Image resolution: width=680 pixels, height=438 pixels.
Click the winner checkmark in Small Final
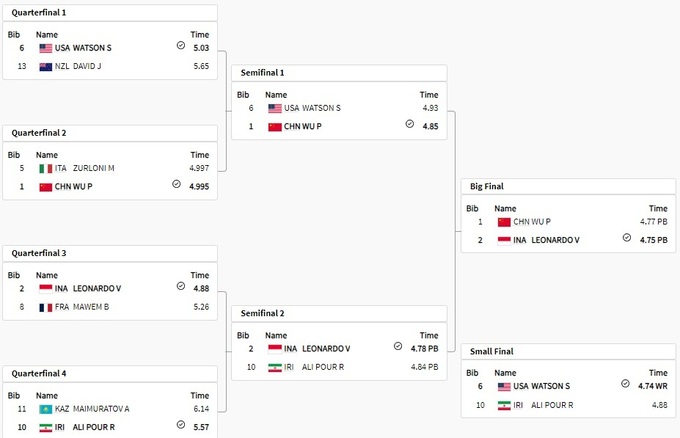coord(626,385)
